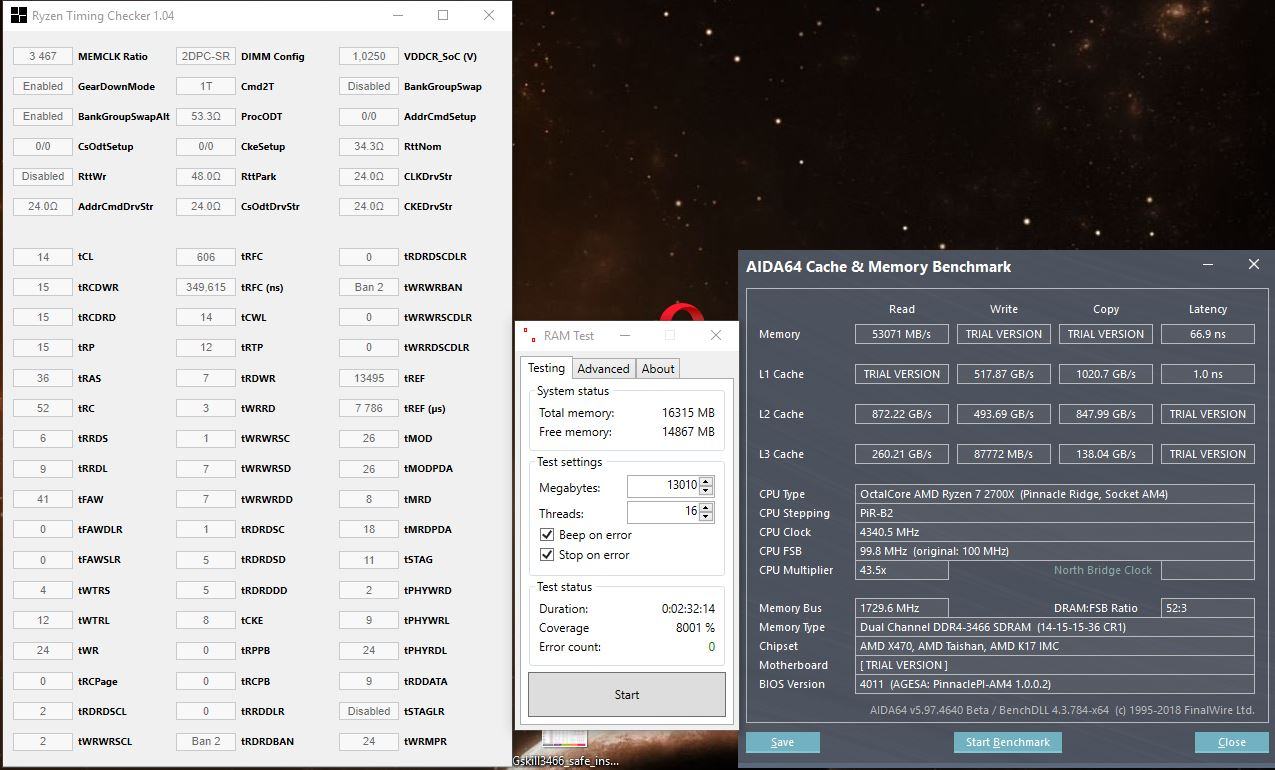Click the tFAW value 41
Image resolution: width=1275 pixels, height=770 pixels.
click(x=43, y=499)
